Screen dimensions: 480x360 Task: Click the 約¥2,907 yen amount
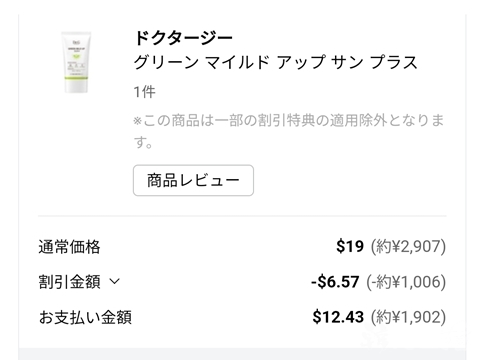(408, 247)
